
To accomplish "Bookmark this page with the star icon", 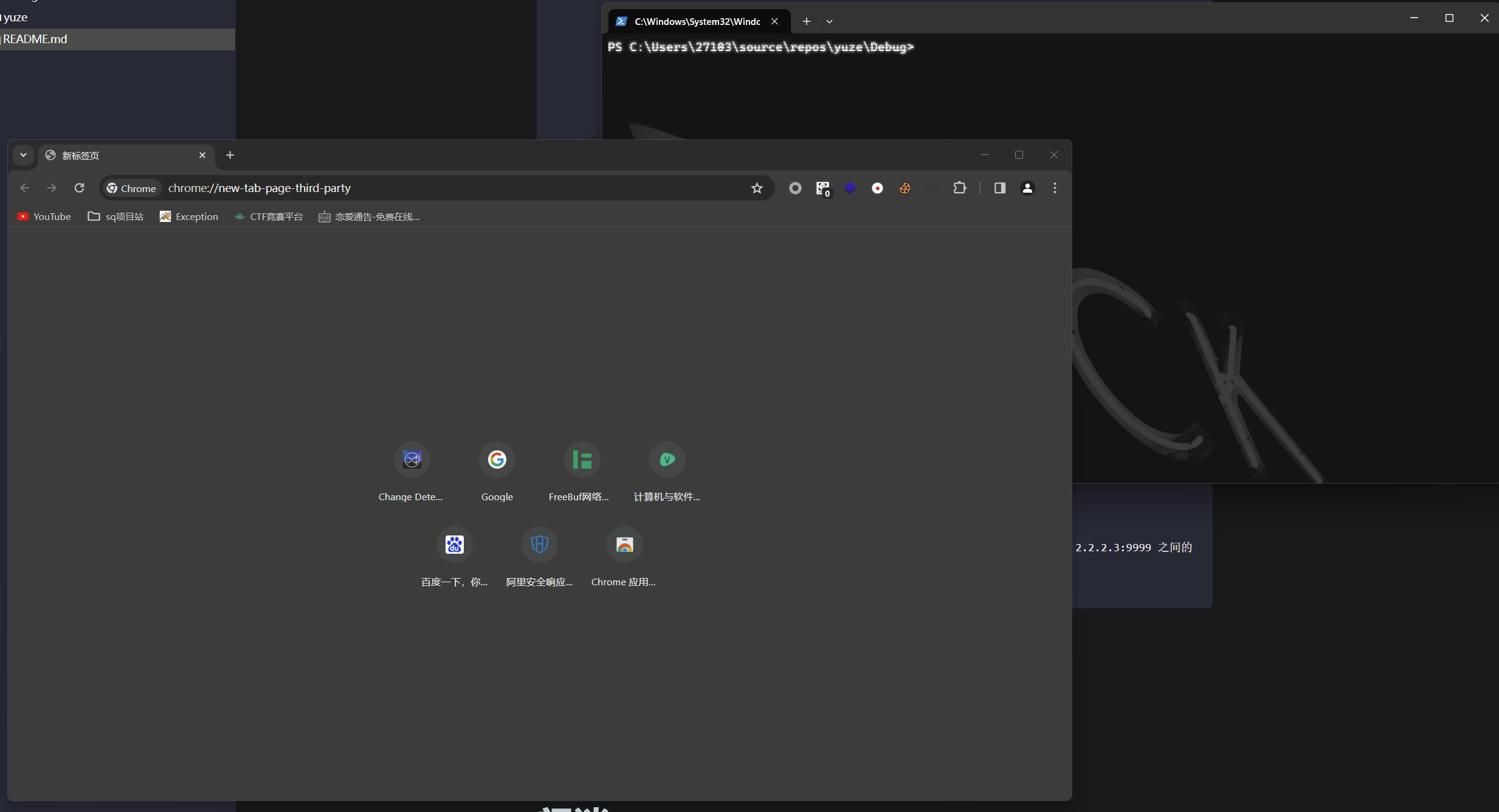I will click(x=757, y=188).
